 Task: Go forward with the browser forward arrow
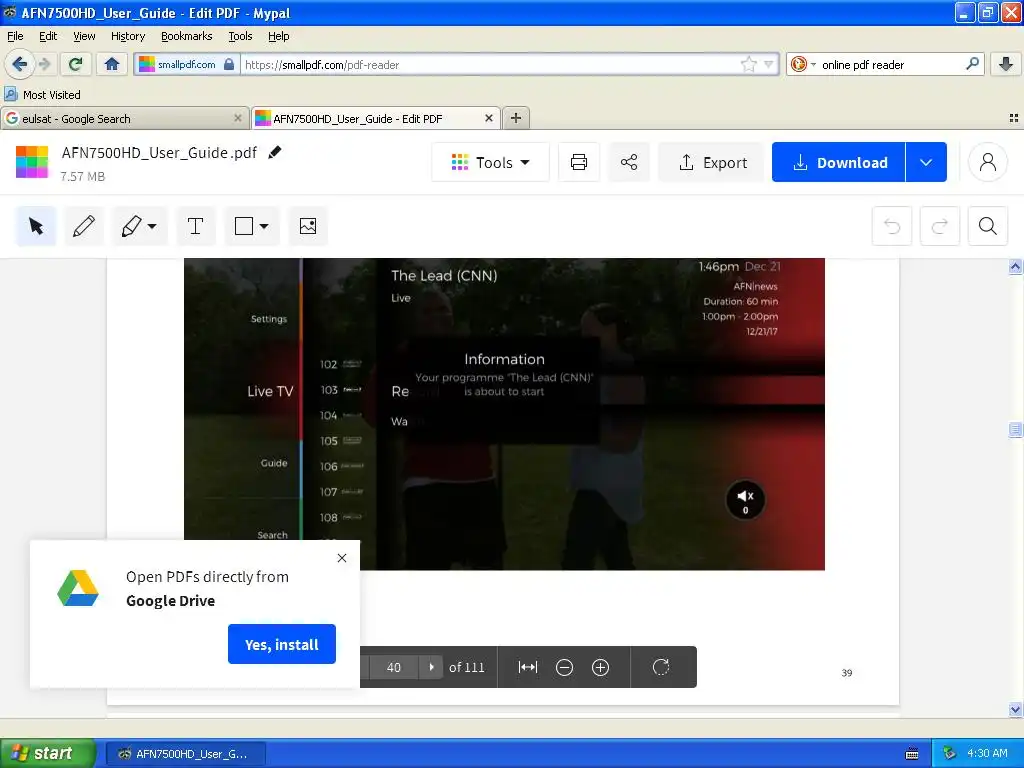click(x=45, y=64)
